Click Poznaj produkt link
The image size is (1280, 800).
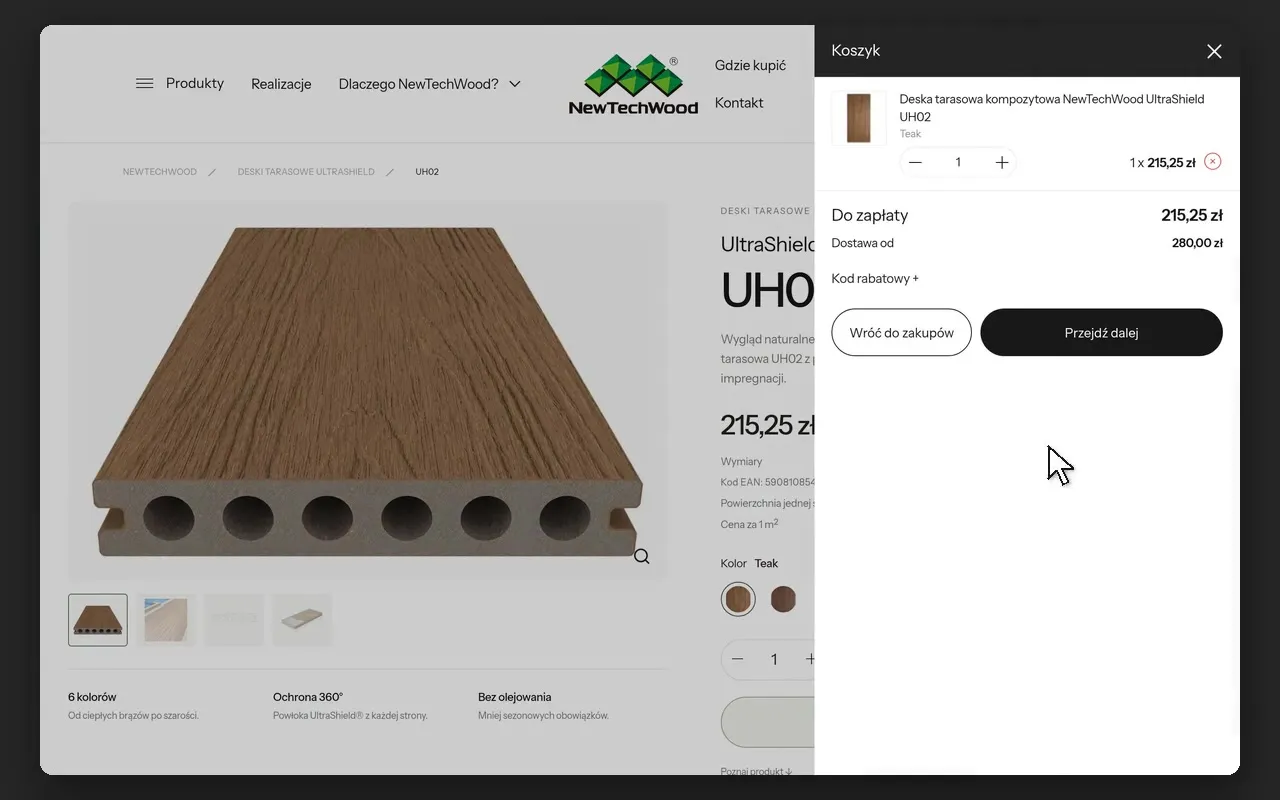point(756,771)
